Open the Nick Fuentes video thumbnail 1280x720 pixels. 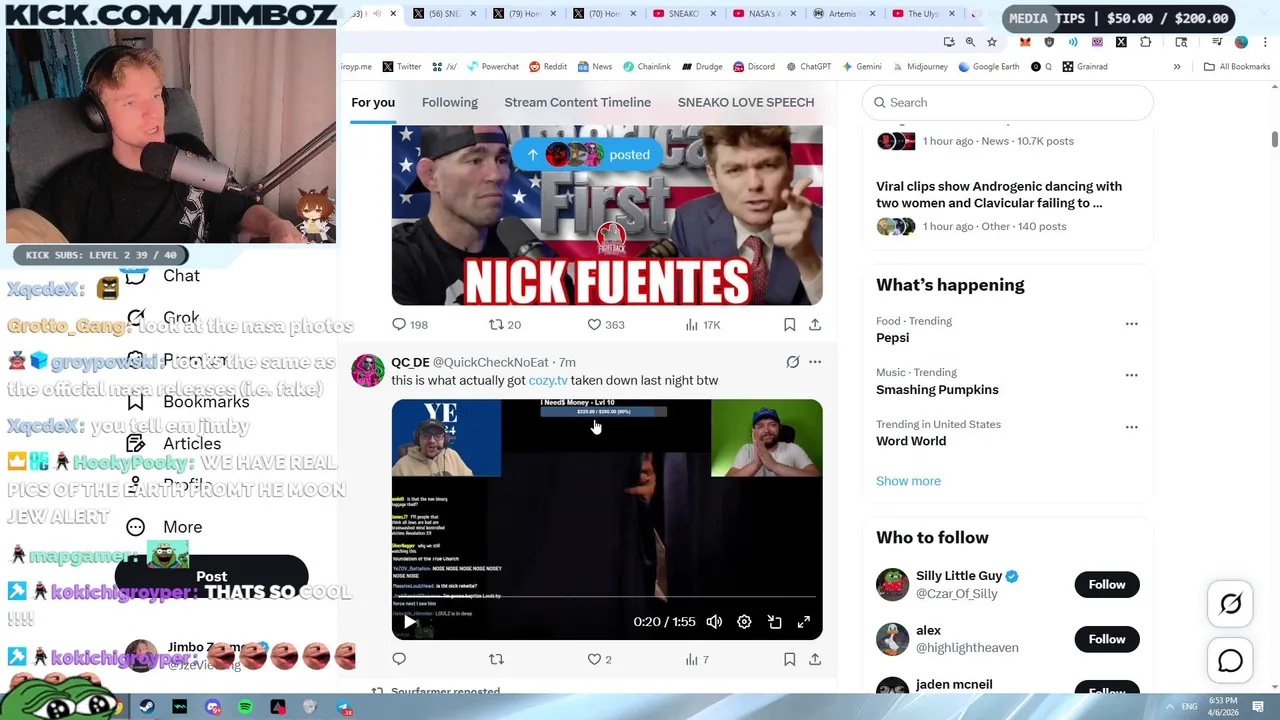point(607,215)
